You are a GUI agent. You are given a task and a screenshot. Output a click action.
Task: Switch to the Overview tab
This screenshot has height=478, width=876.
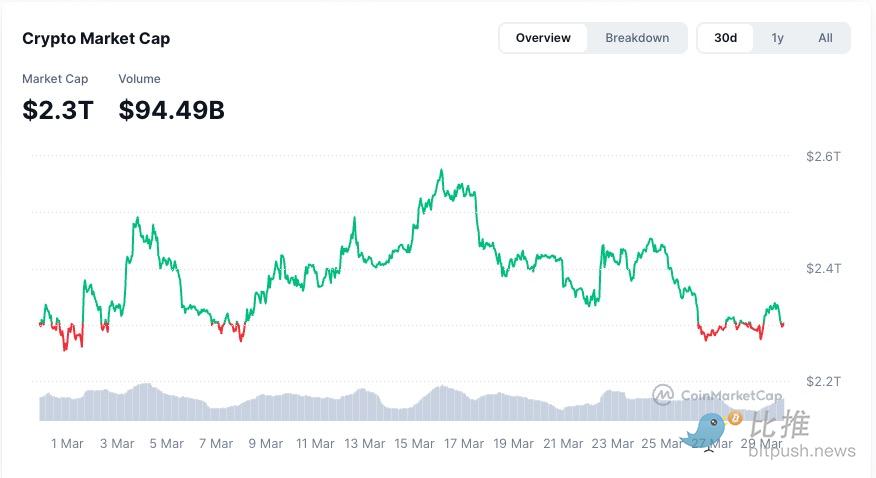tap(543, 38)
